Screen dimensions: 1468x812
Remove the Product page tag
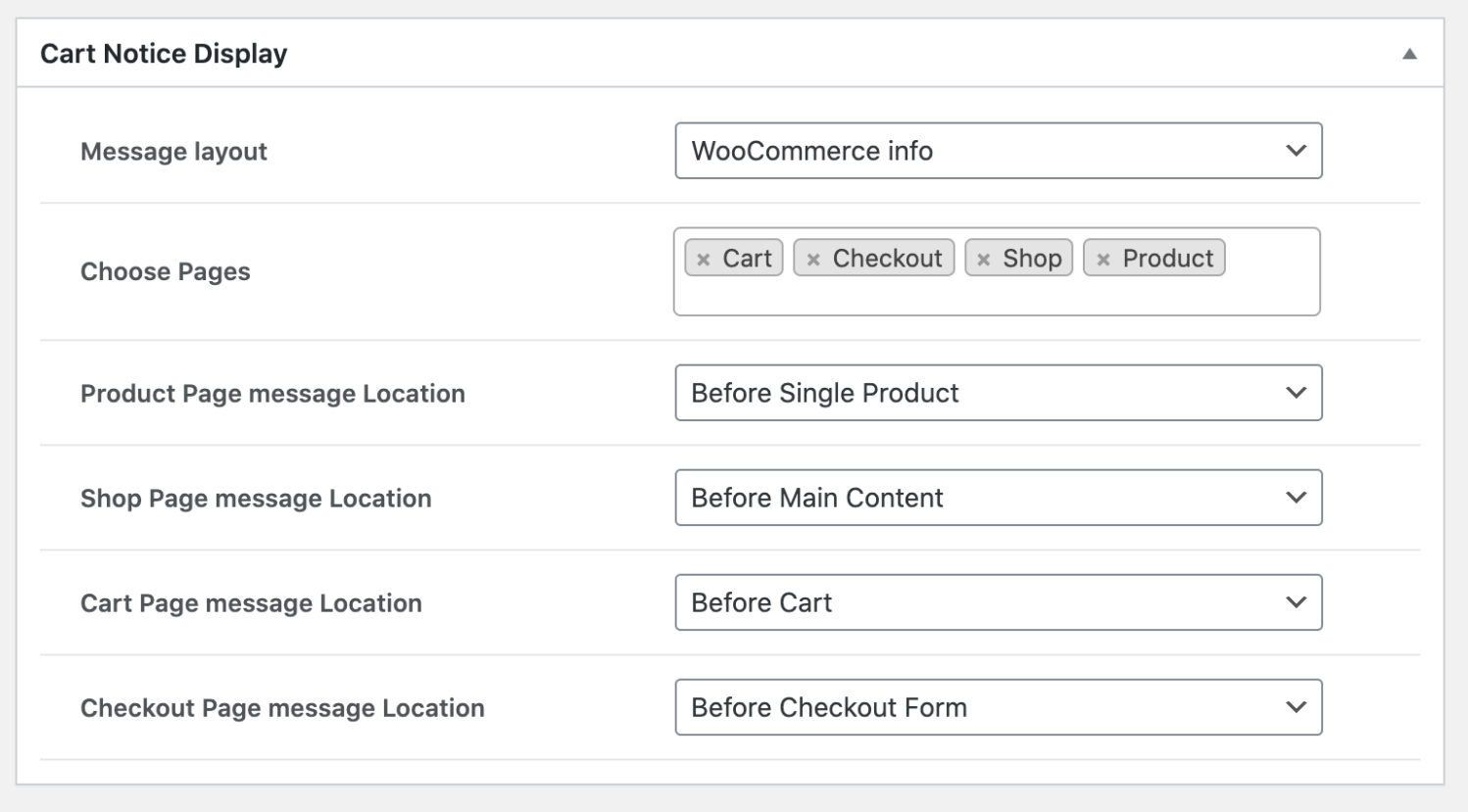1104,258
